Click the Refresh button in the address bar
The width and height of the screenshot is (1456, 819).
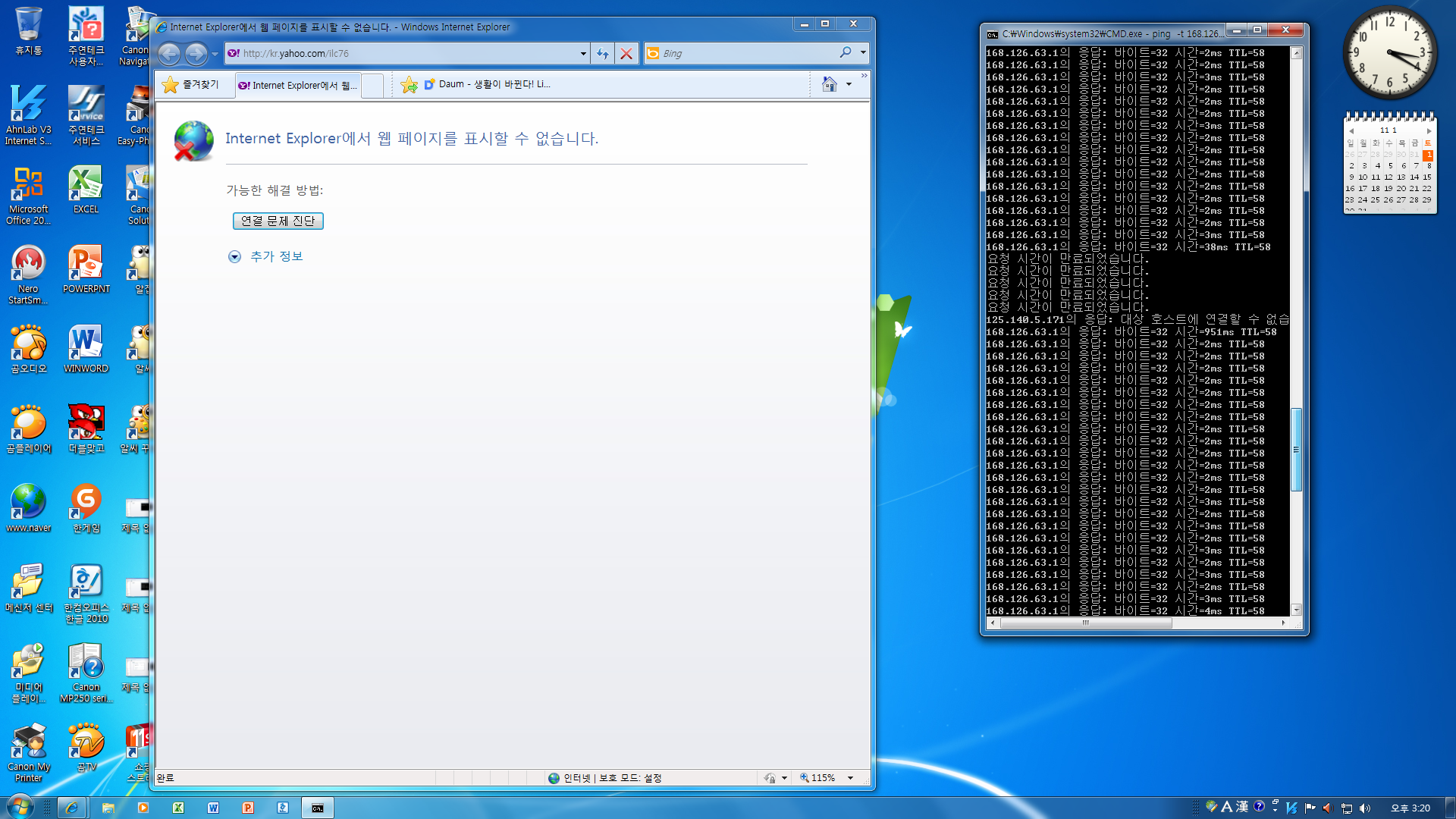click(603, 53)
